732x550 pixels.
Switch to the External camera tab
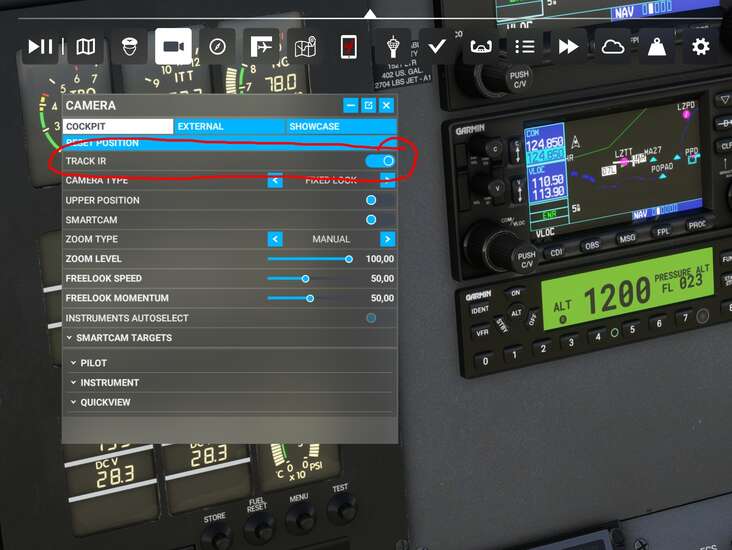[x=230, y=127]
